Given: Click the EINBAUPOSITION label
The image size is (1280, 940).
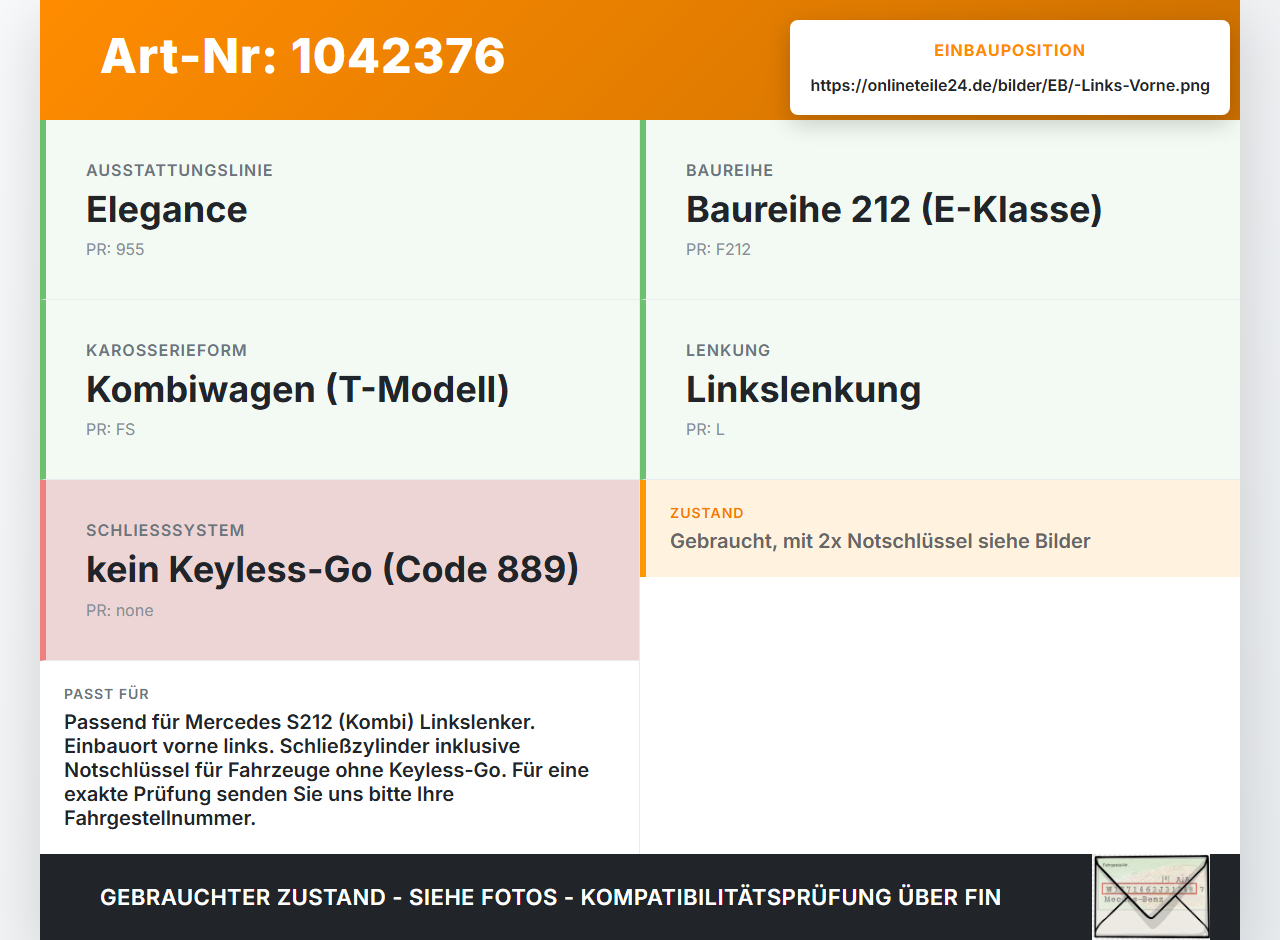Looking at the screenshot, I should [1010, 50].
